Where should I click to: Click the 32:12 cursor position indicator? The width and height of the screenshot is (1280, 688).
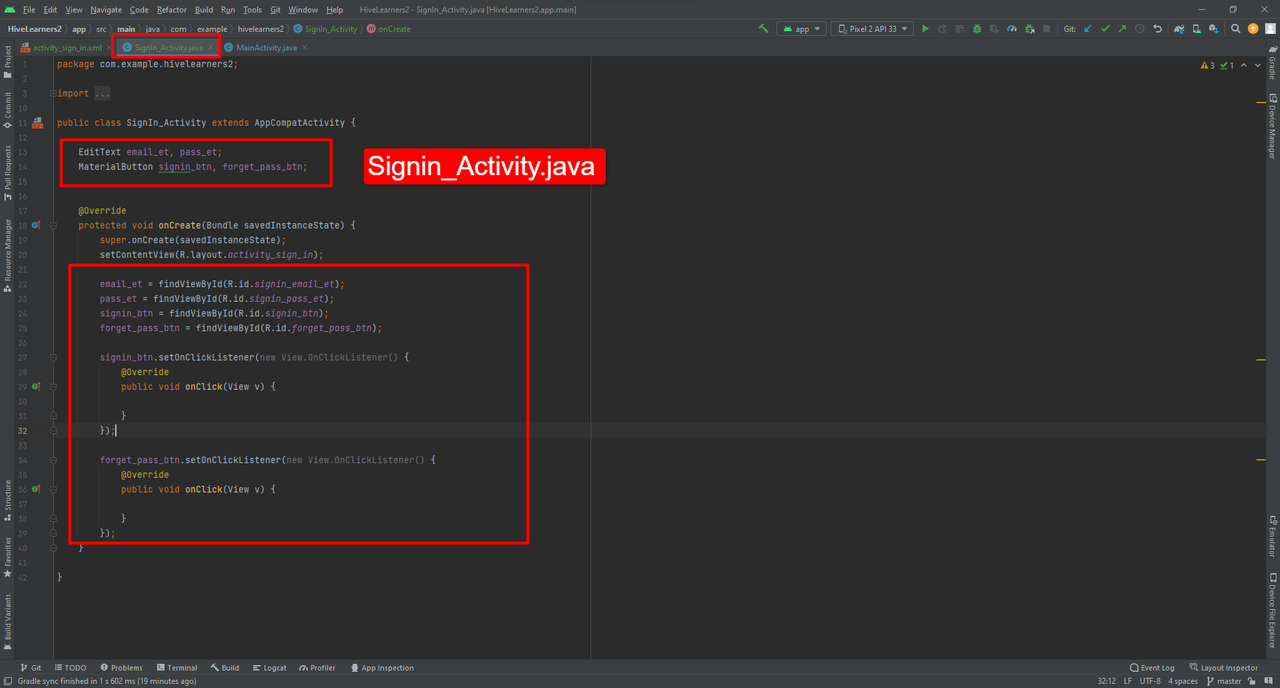coord(1107,681)
